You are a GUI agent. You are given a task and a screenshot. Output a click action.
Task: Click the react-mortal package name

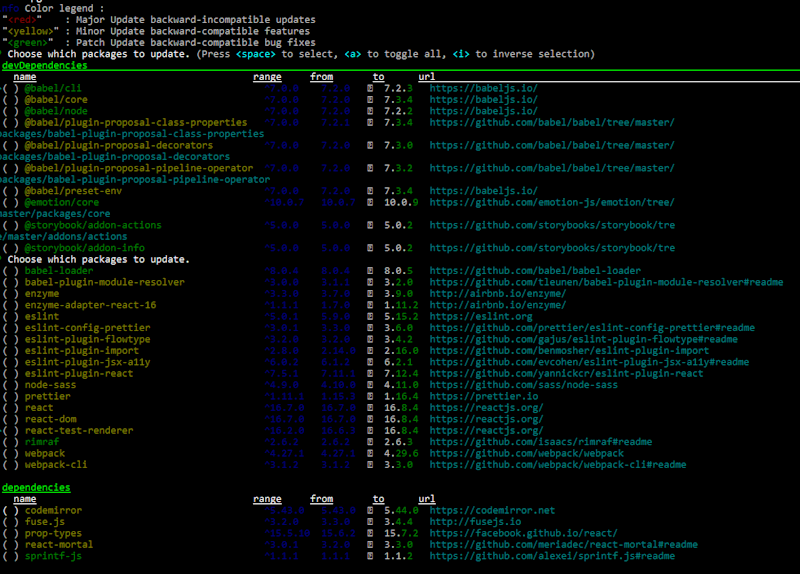click(x=59, y=544)
